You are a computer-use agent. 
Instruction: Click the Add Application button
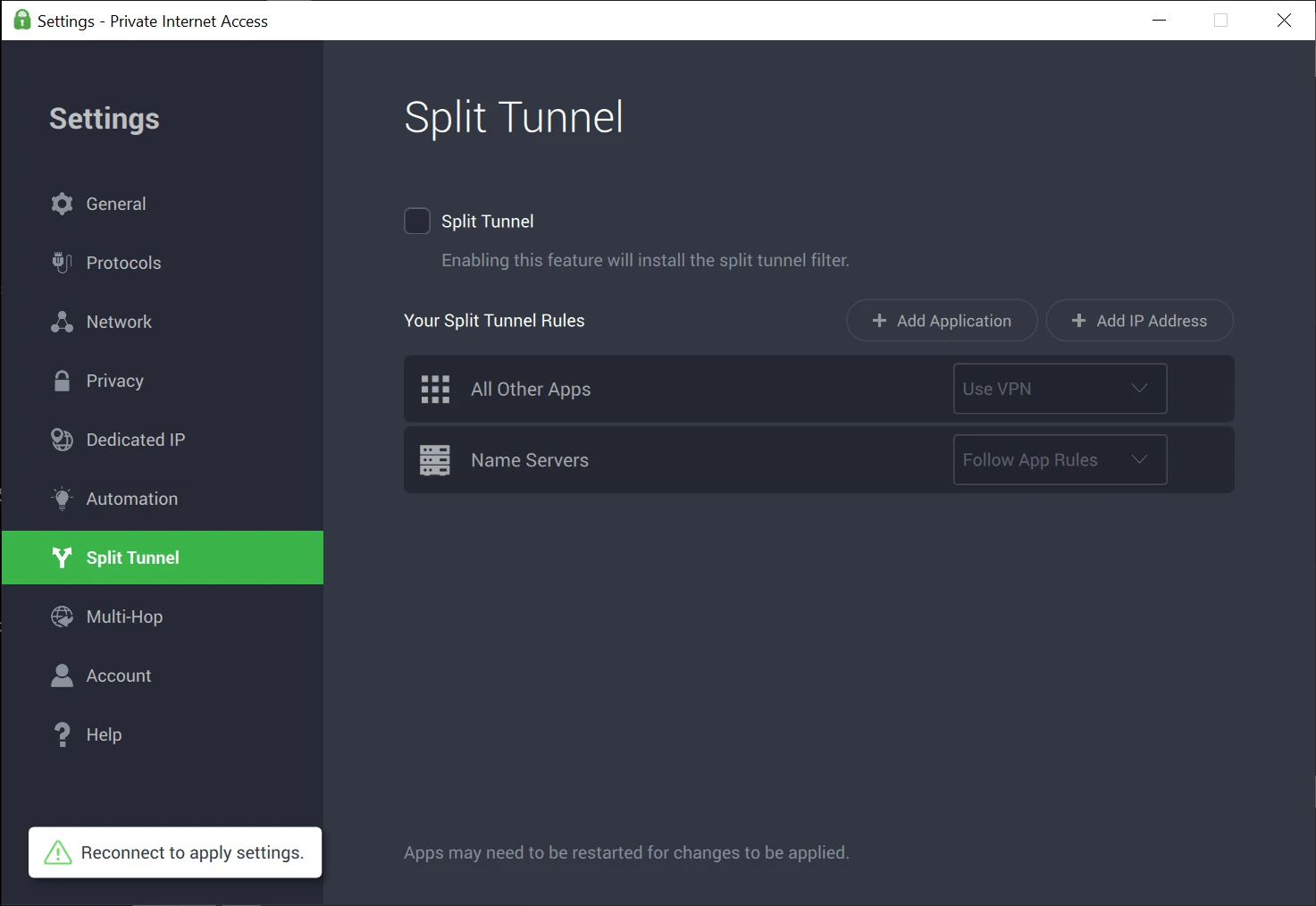pos(942,321)
